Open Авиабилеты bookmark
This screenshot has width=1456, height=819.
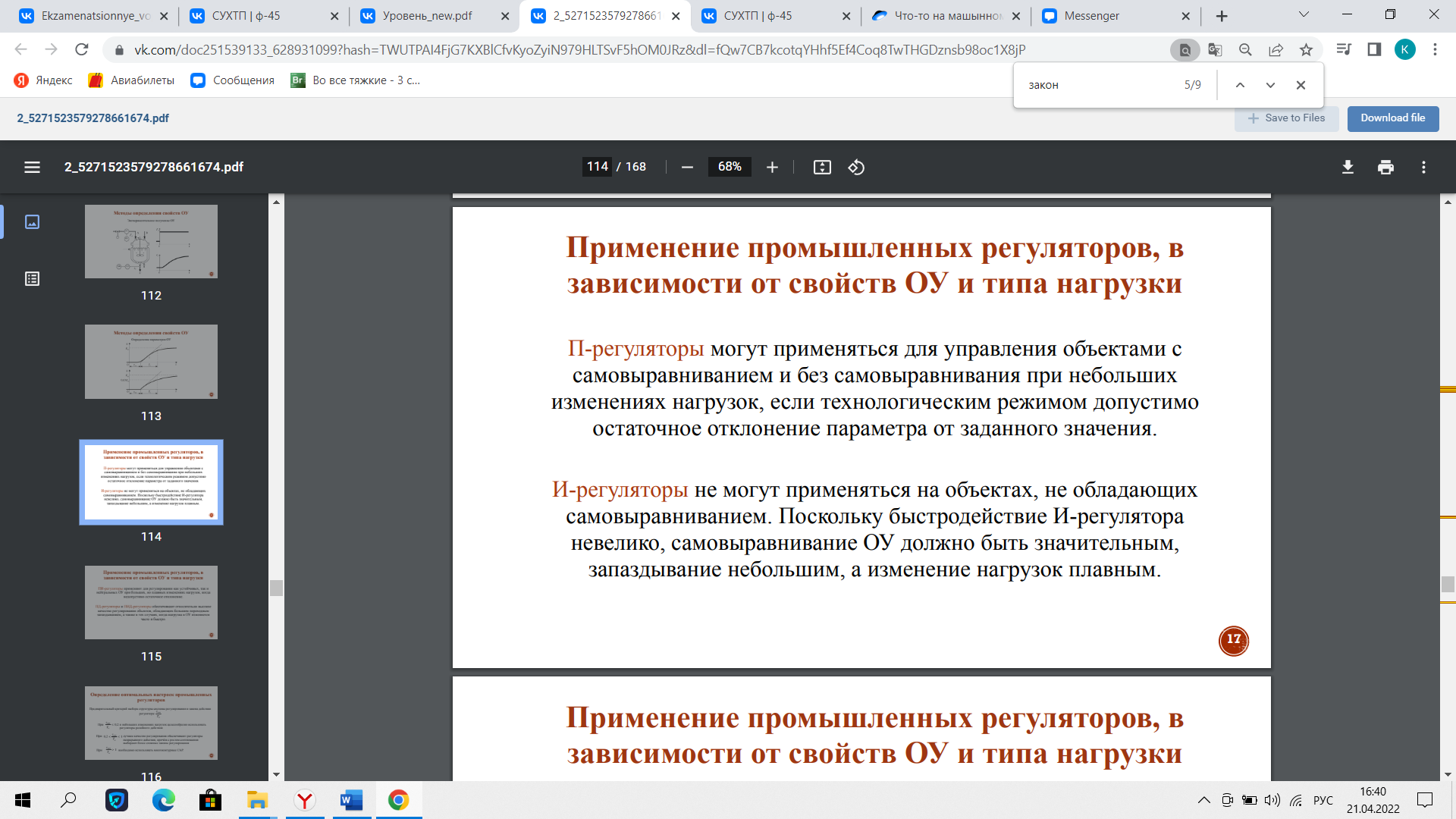(x=131, y=80)
